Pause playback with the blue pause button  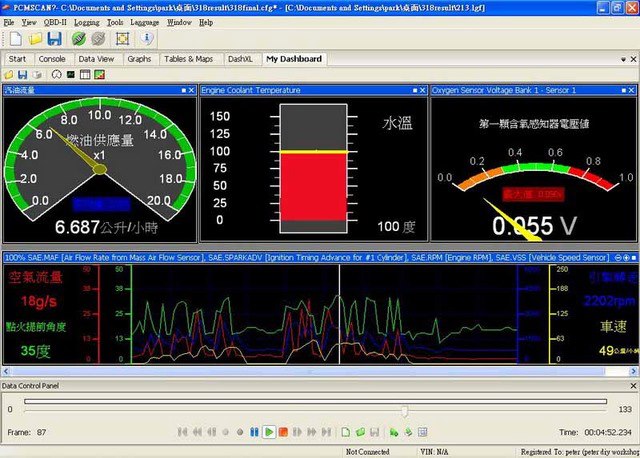pyautogui.click(x=254, y=431)
